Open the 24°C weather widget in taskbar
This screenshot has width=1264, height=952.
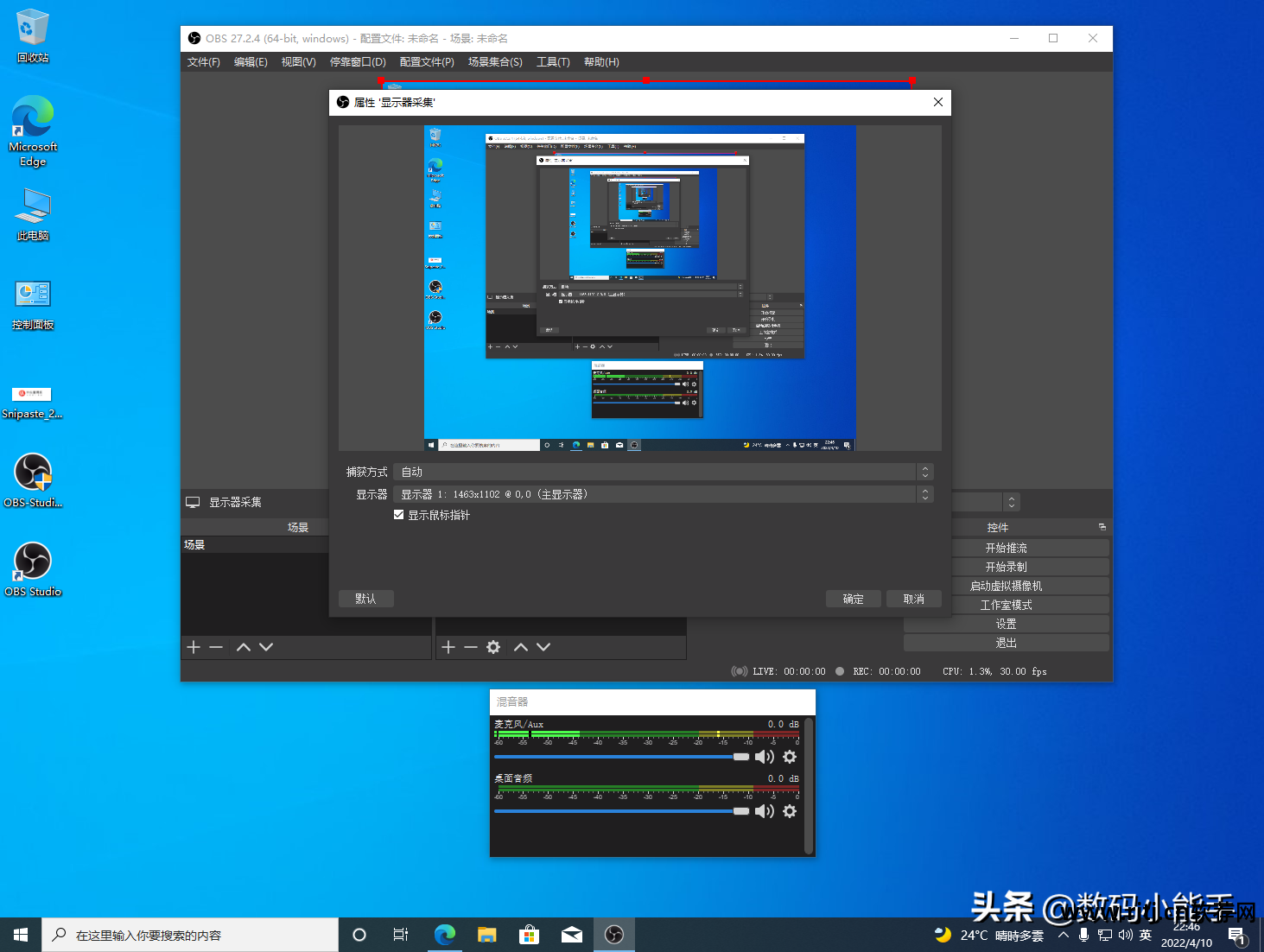tap(989, 935)
